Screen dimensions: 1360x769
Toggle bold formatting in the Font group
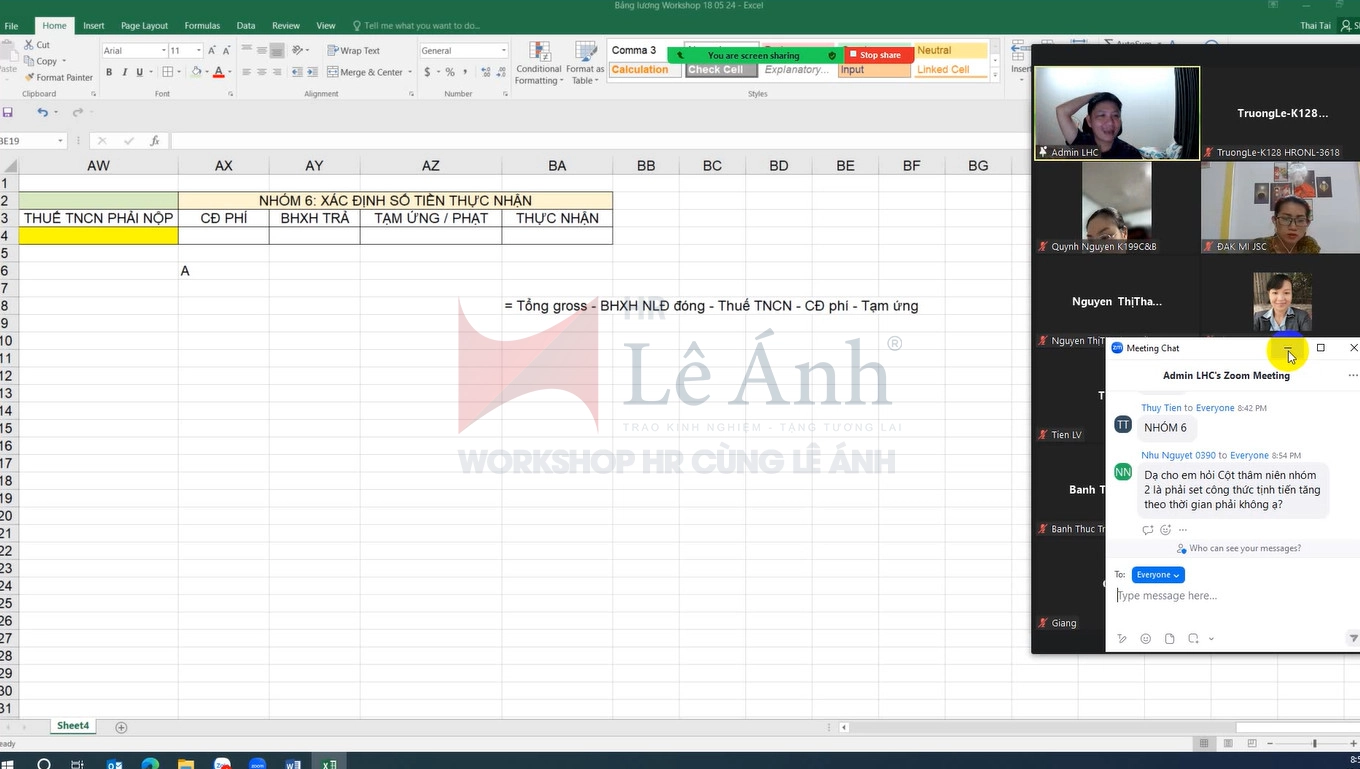click(x=109, y=72)
